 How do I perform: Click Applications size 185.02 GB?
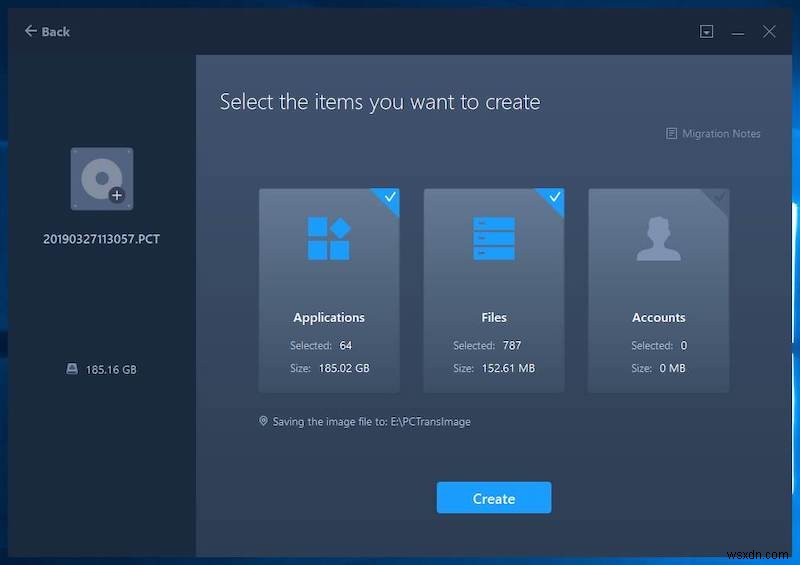[344, 369]
